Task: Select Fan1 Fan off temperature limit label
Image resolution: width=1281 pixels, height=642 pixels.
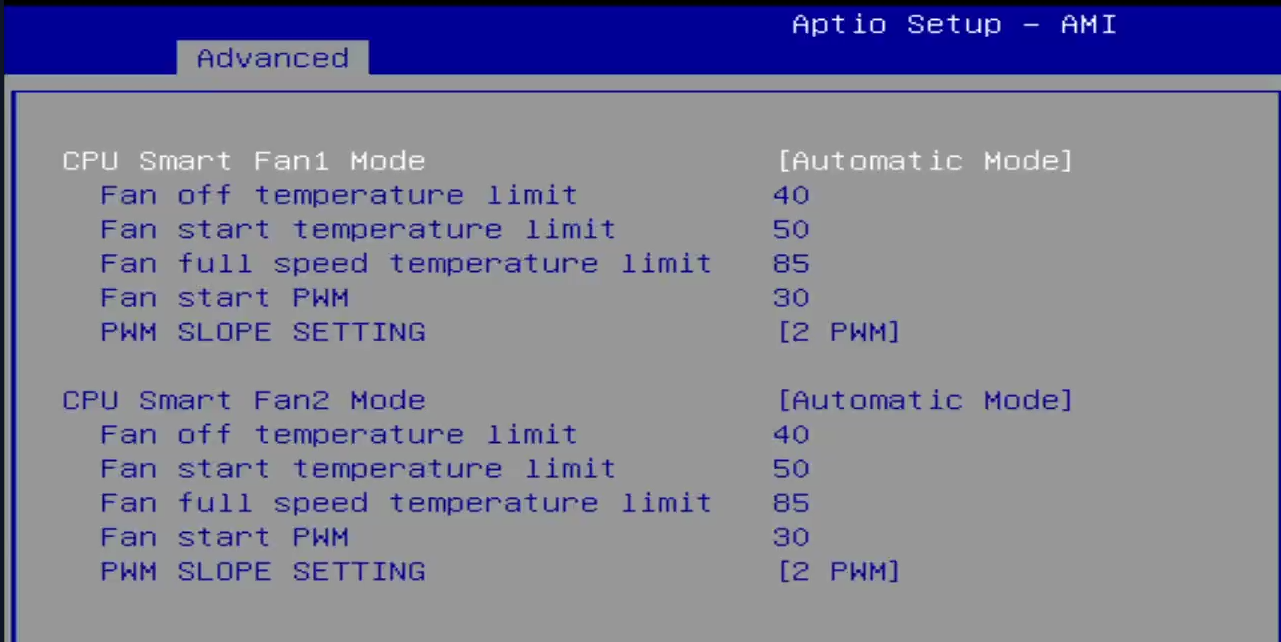Action: pos(339,195)
